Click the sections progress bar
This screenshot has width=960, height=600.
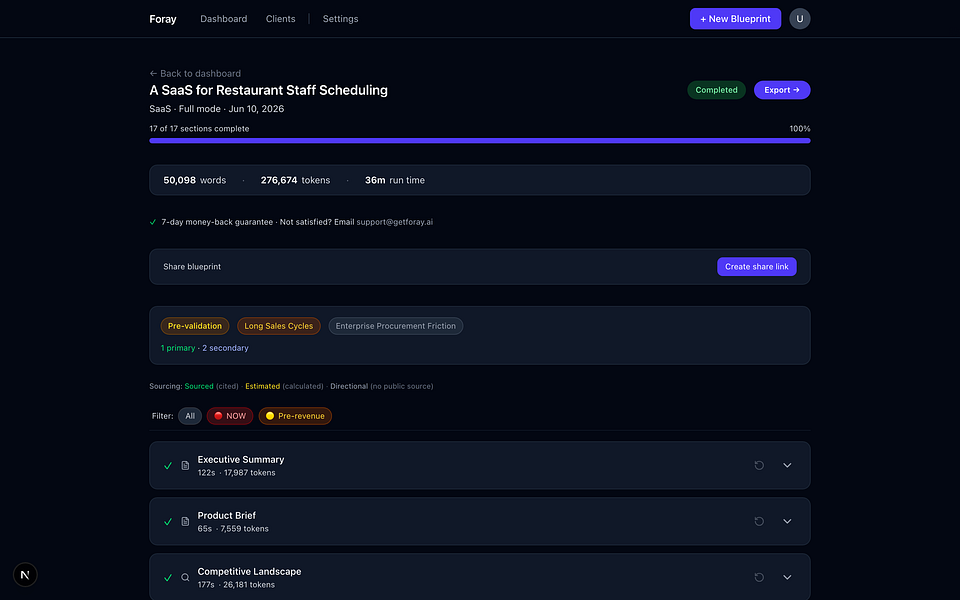pyautogui.click(x=480, y=141)
